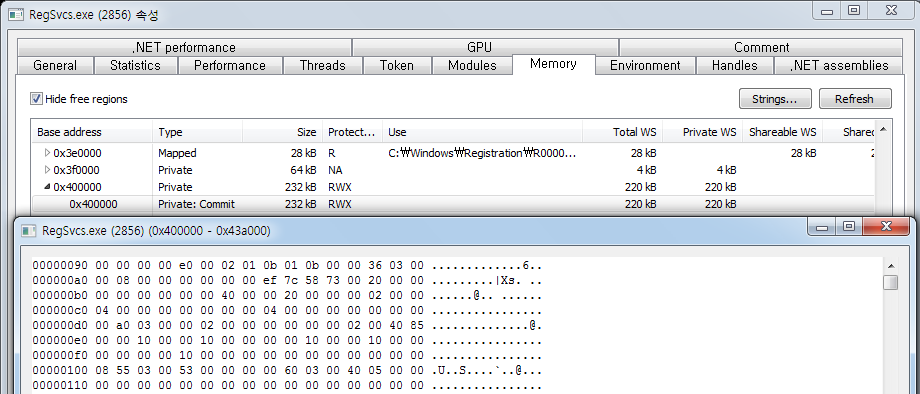Click hex row at offset 000000d0
The image size is (920, 394).
(x=287, y=325)
